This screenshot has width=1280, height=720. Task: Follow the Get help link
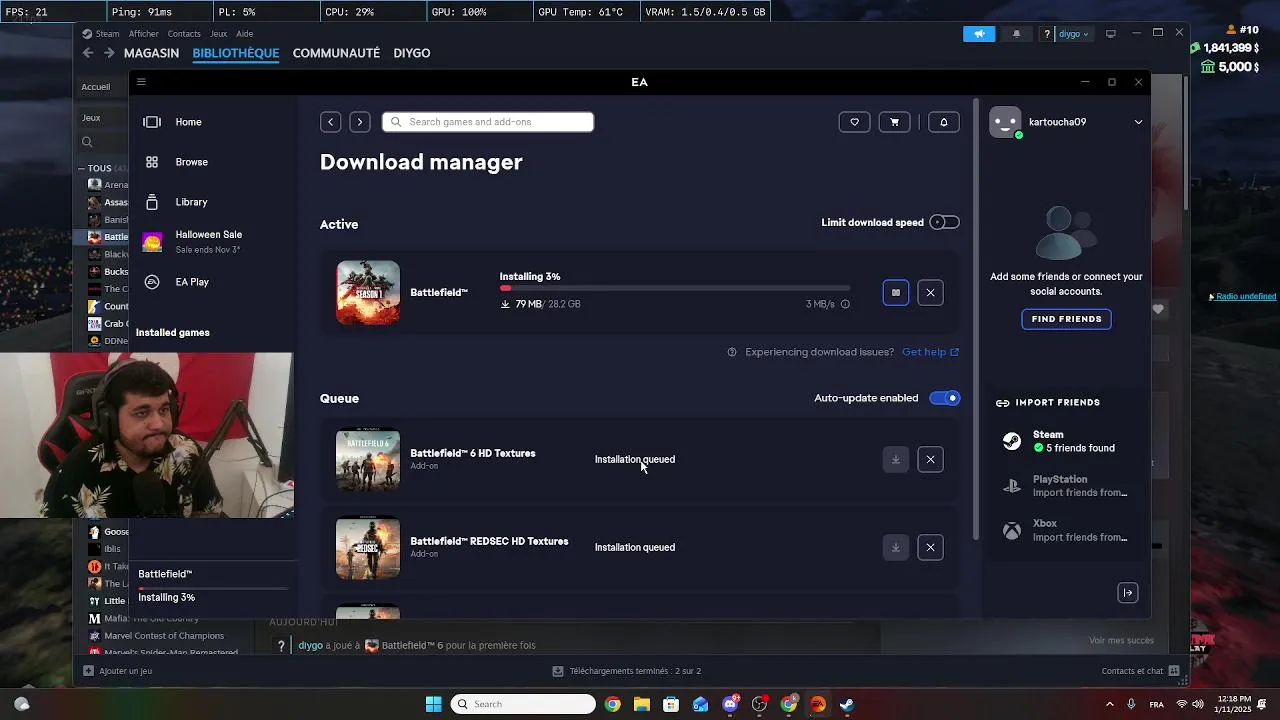(930, 352)
